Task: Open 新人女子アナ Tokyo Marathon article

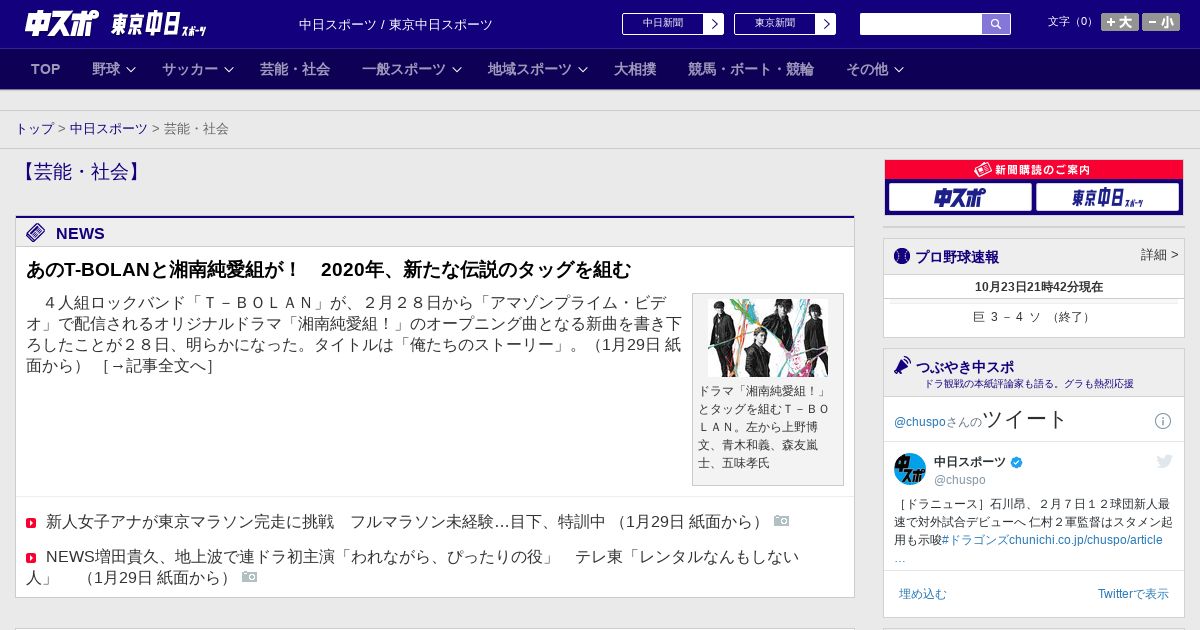Action: [406, 522]
